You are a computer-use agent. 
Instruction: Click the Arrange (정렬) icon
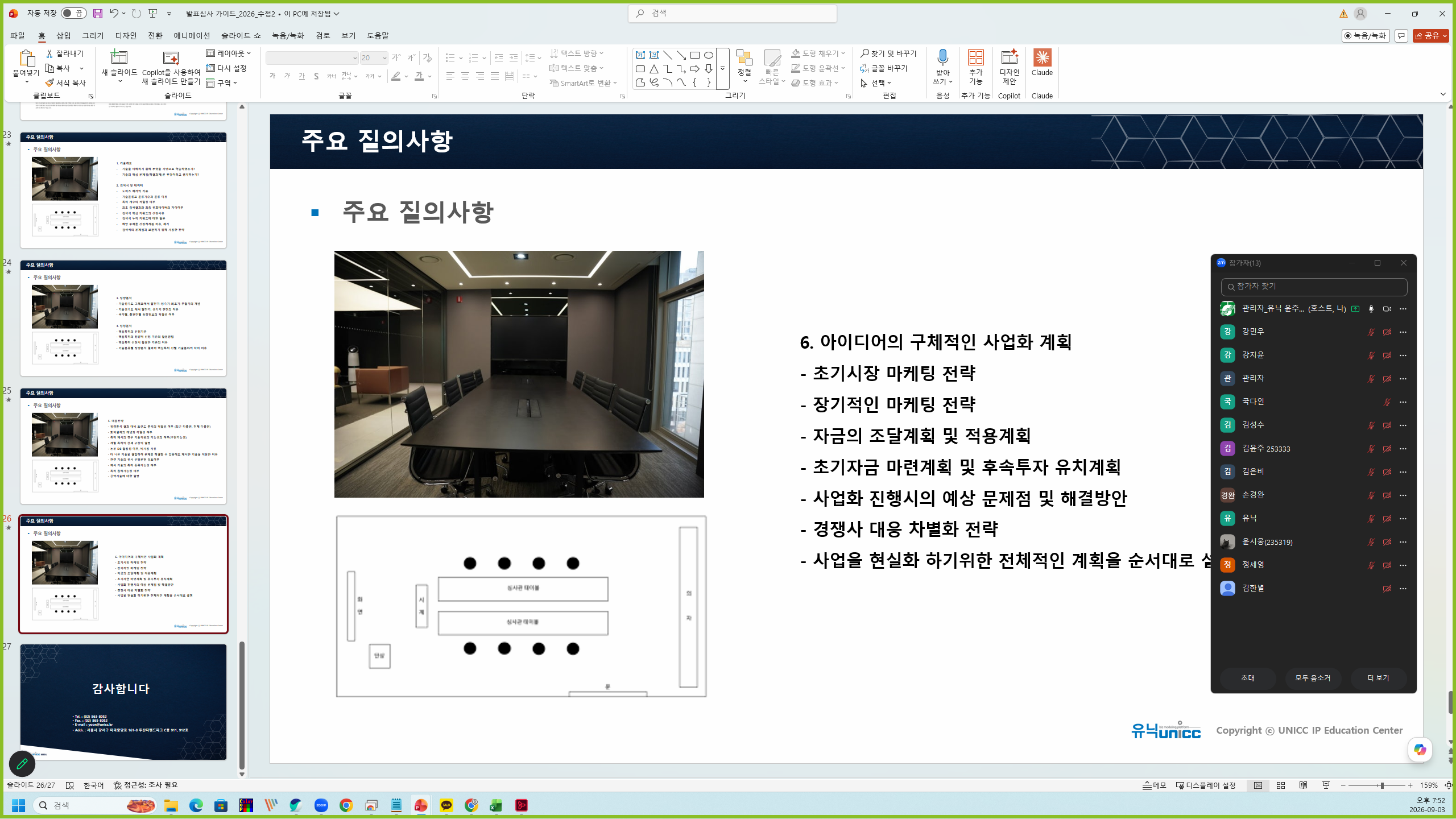(744, 58)
